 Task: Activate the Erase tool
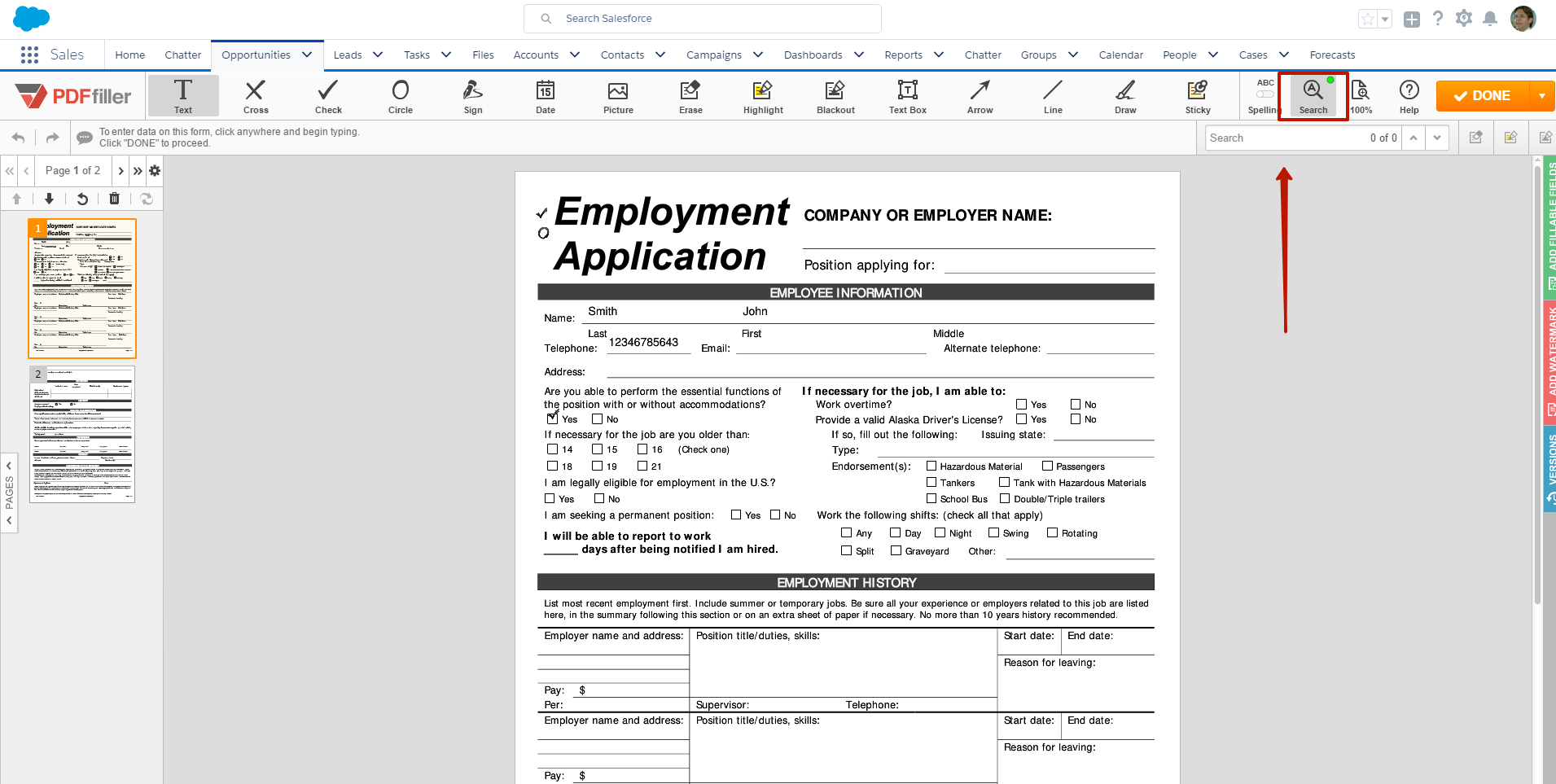pos(690,95)
